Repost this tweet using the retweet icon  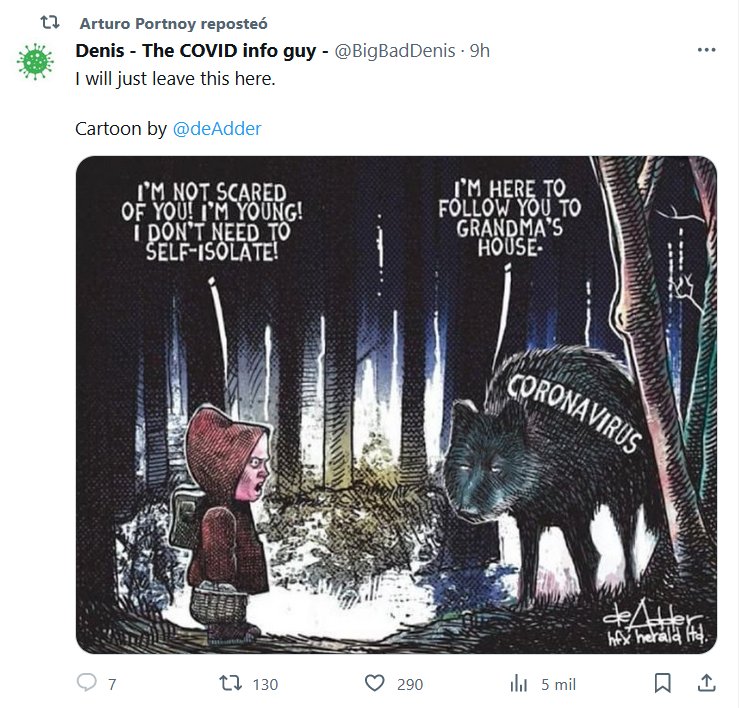click(230, 683)
